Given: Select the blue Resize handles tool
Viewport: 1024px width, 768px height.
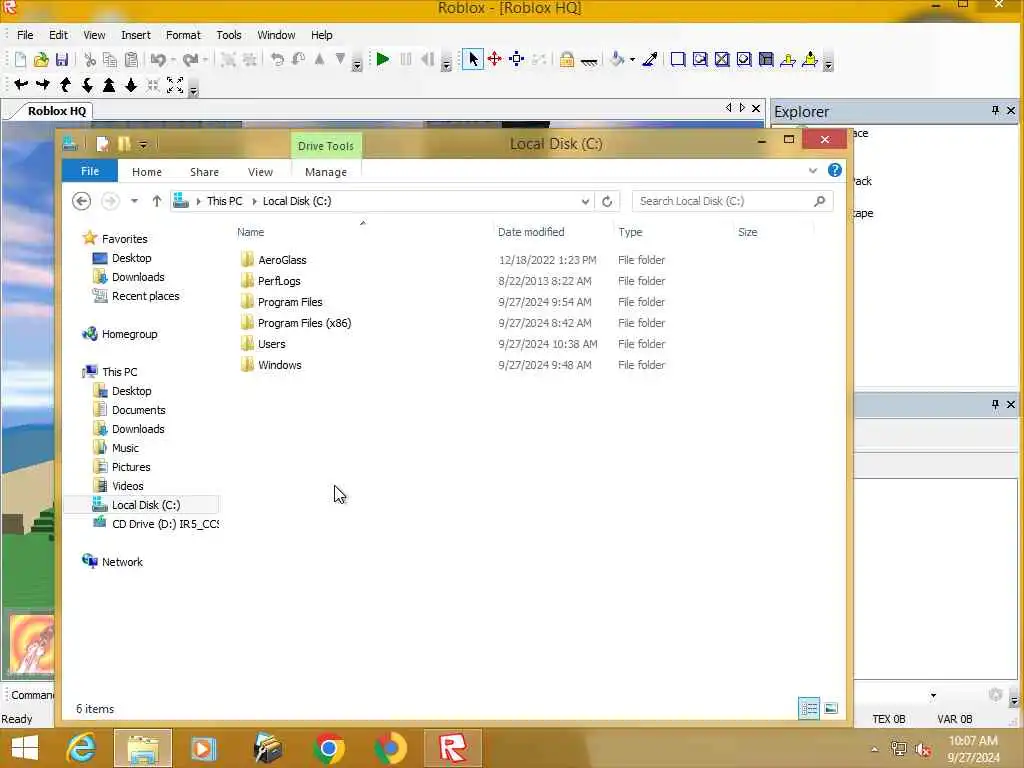Looking at the screenshot, I should [517, 60].
